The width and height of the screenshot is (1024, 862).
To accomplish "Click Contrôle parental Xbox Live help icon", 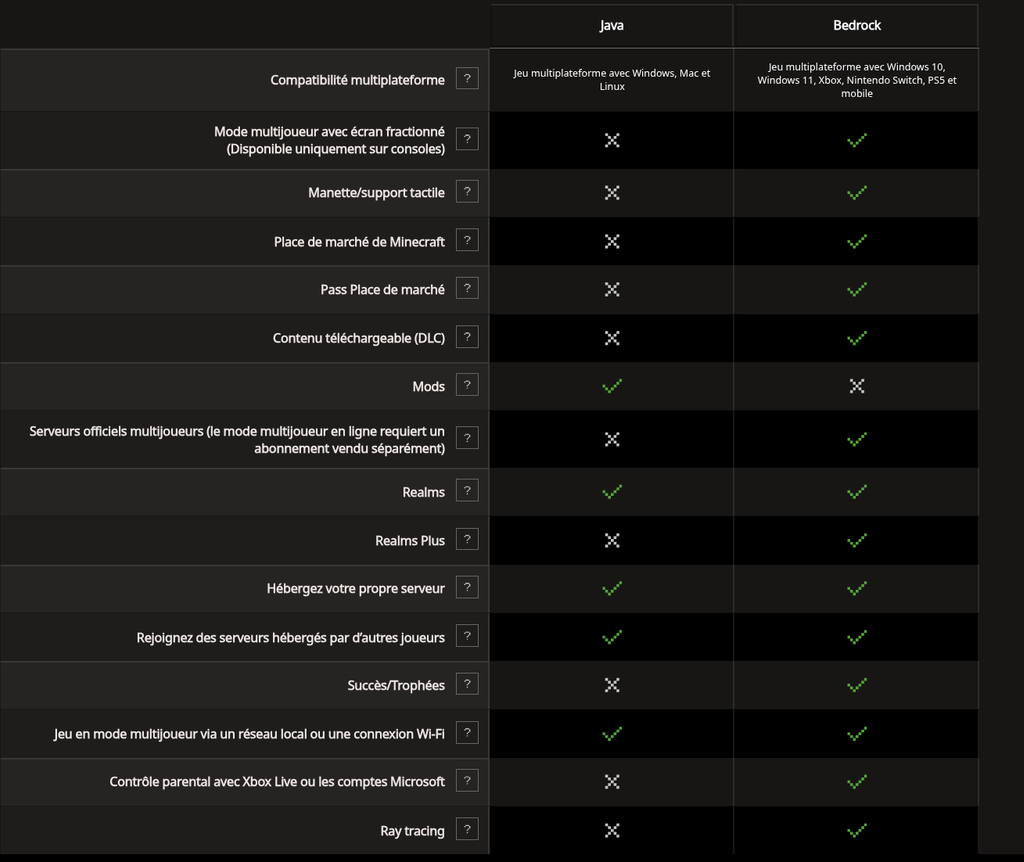I will coord(467,781).
